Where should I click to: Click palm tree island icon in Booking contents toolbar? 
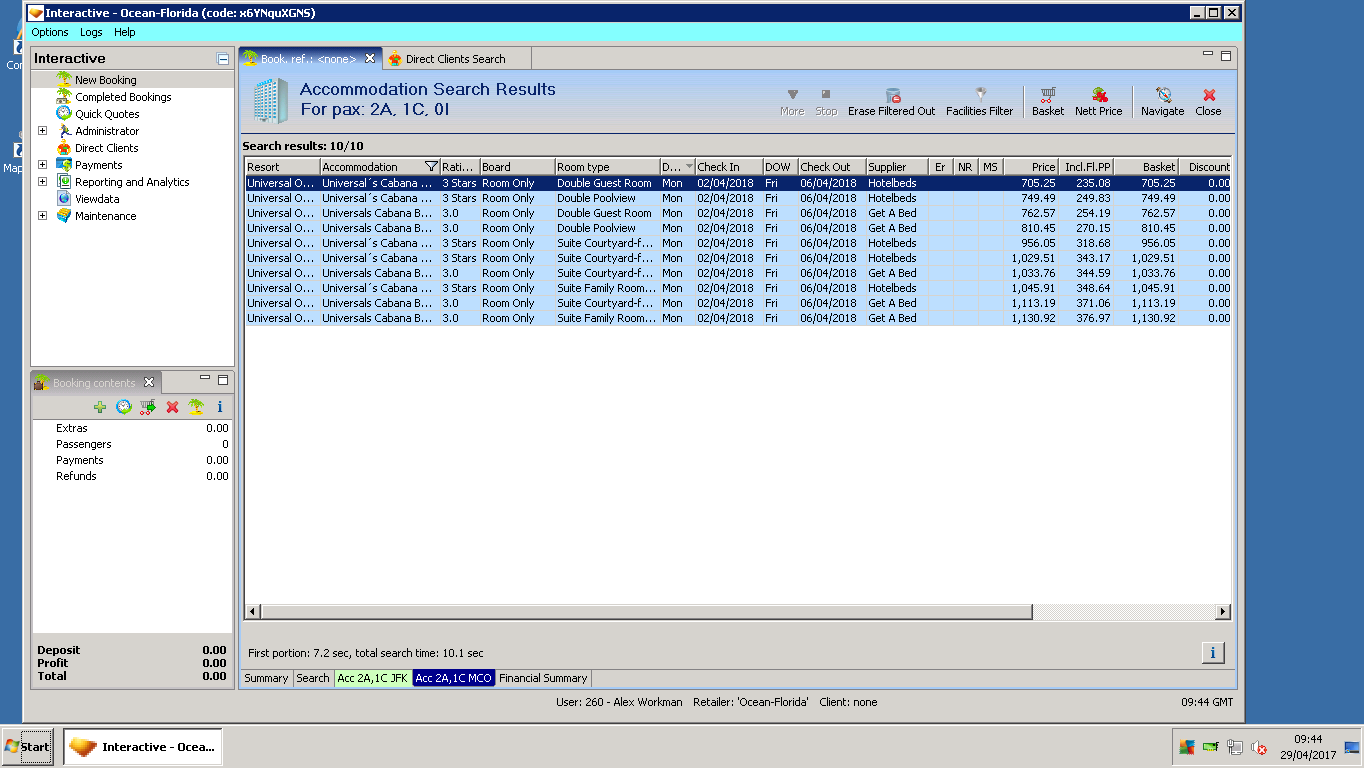pyautogui.click(x=196, y=407)
